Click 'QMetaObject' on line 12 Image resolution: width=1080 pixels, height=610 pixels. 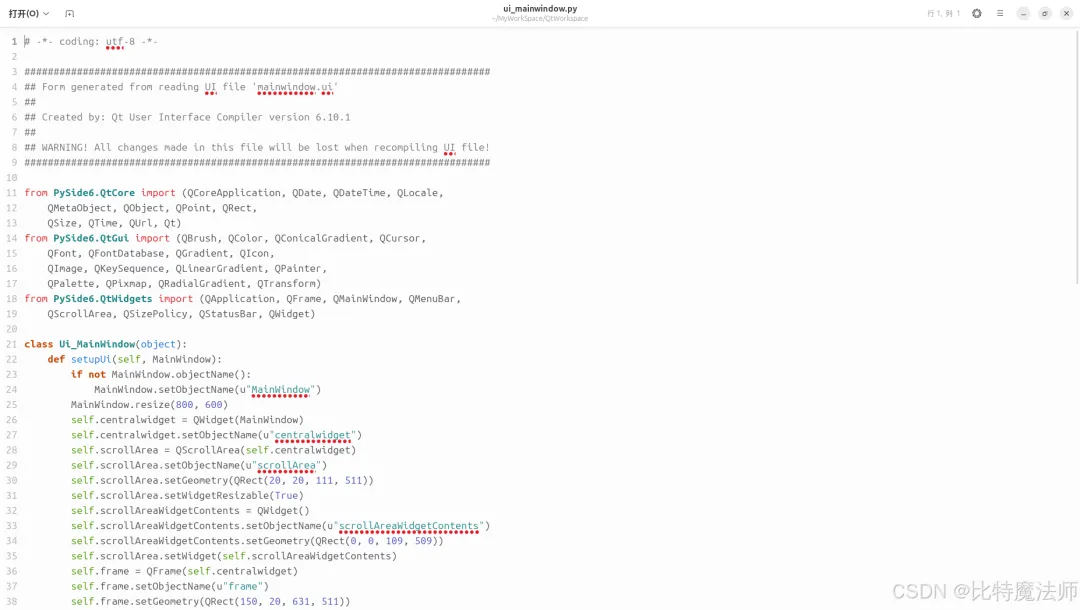click(79, 208)
